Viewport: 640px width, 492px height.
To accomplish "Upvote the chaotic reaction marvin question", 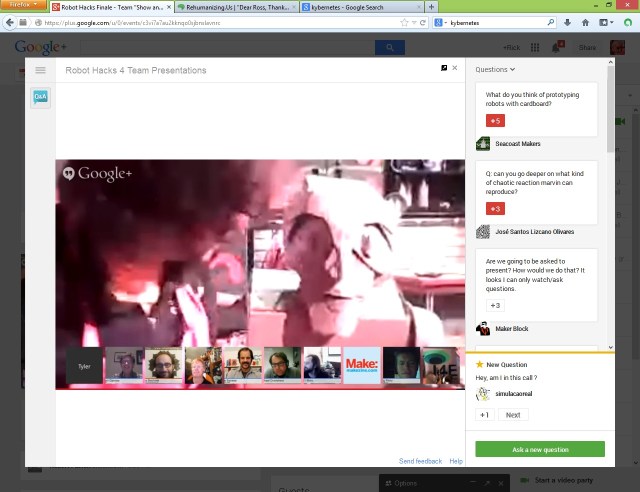I will pyautogui.click(x=494, y=209).
